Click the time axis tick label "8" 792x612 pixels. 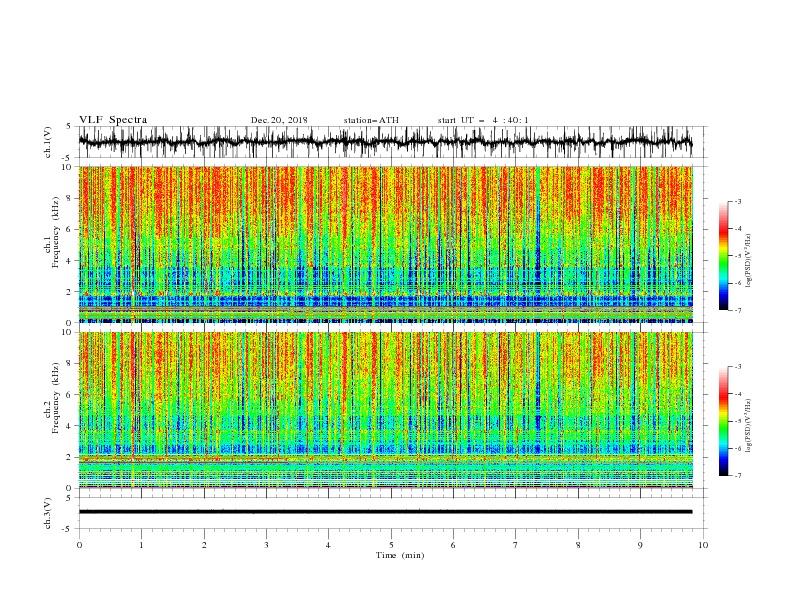[578, 545]
